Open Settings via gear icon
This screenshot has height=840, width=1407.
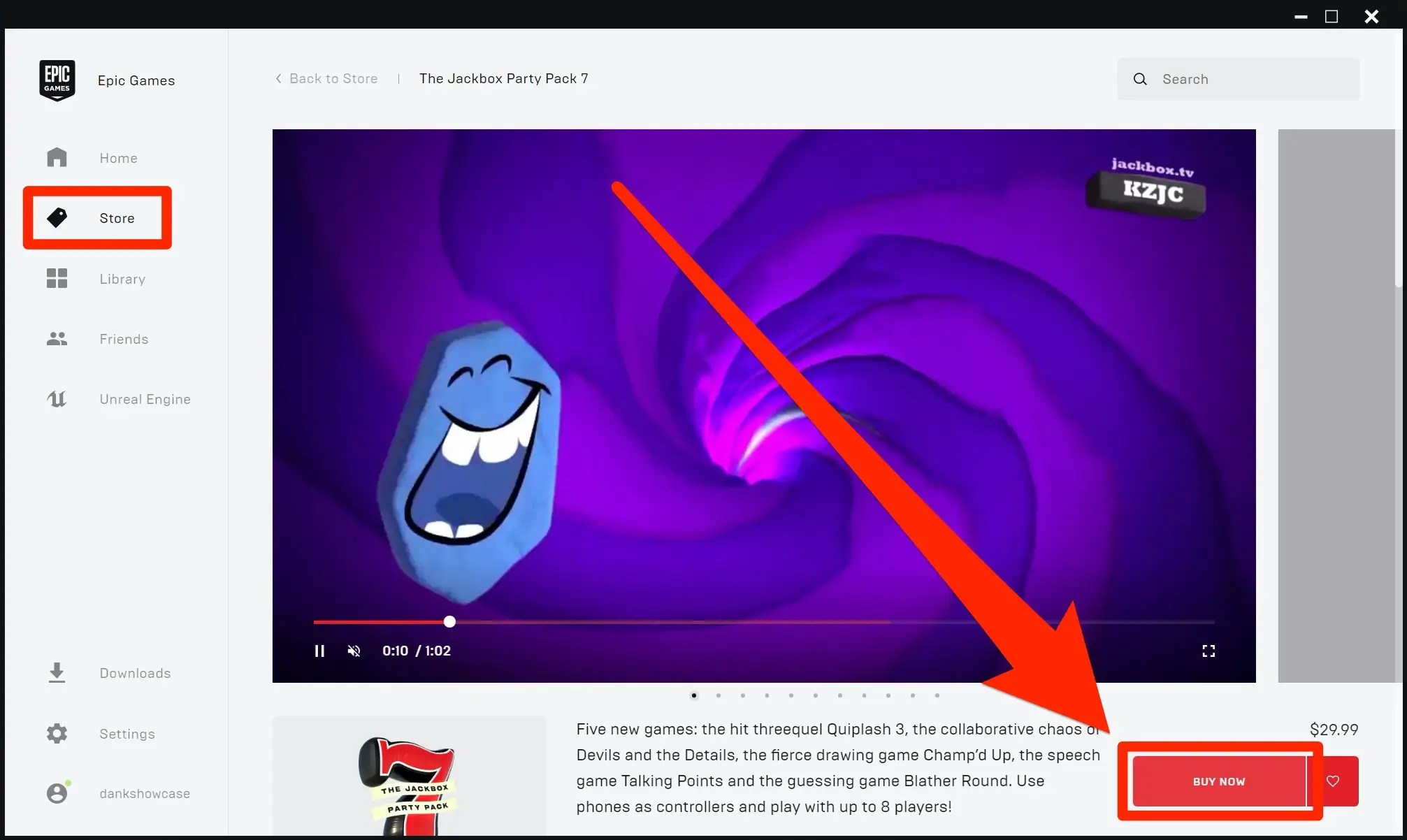click(57, 733)
